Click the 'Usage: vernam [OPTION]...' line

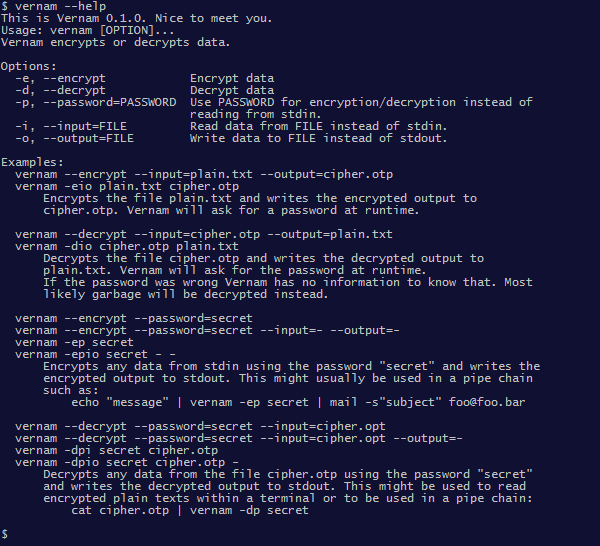(x=88, y=30)
